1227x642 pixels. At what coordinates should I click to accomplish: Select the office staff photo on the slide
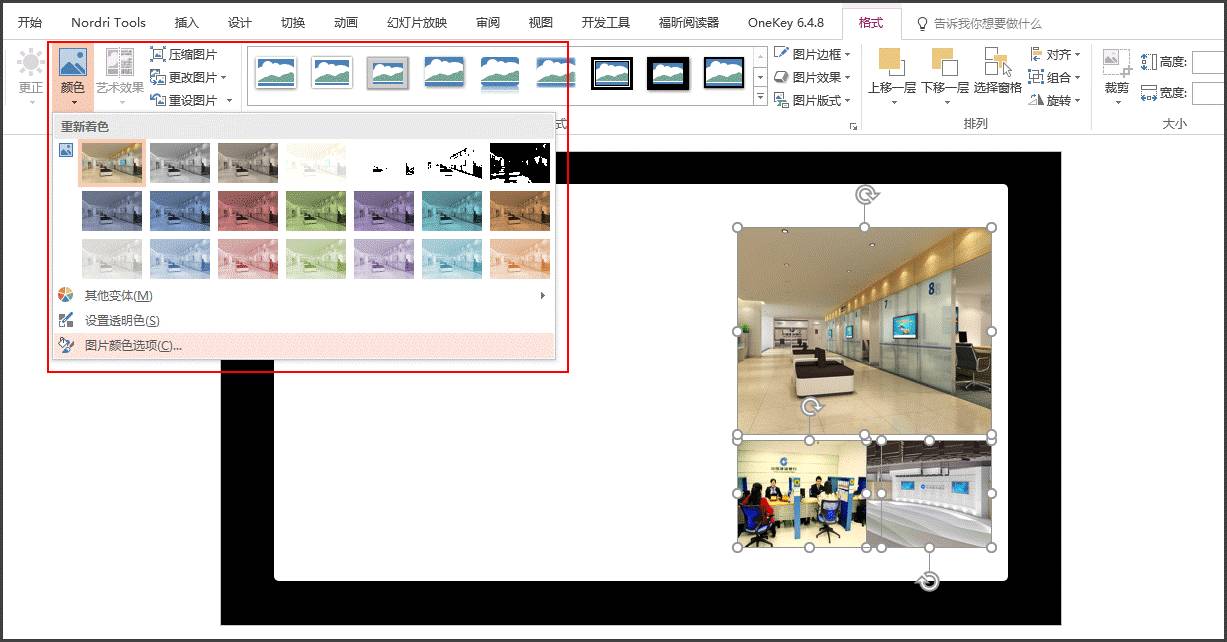[801, 494]
